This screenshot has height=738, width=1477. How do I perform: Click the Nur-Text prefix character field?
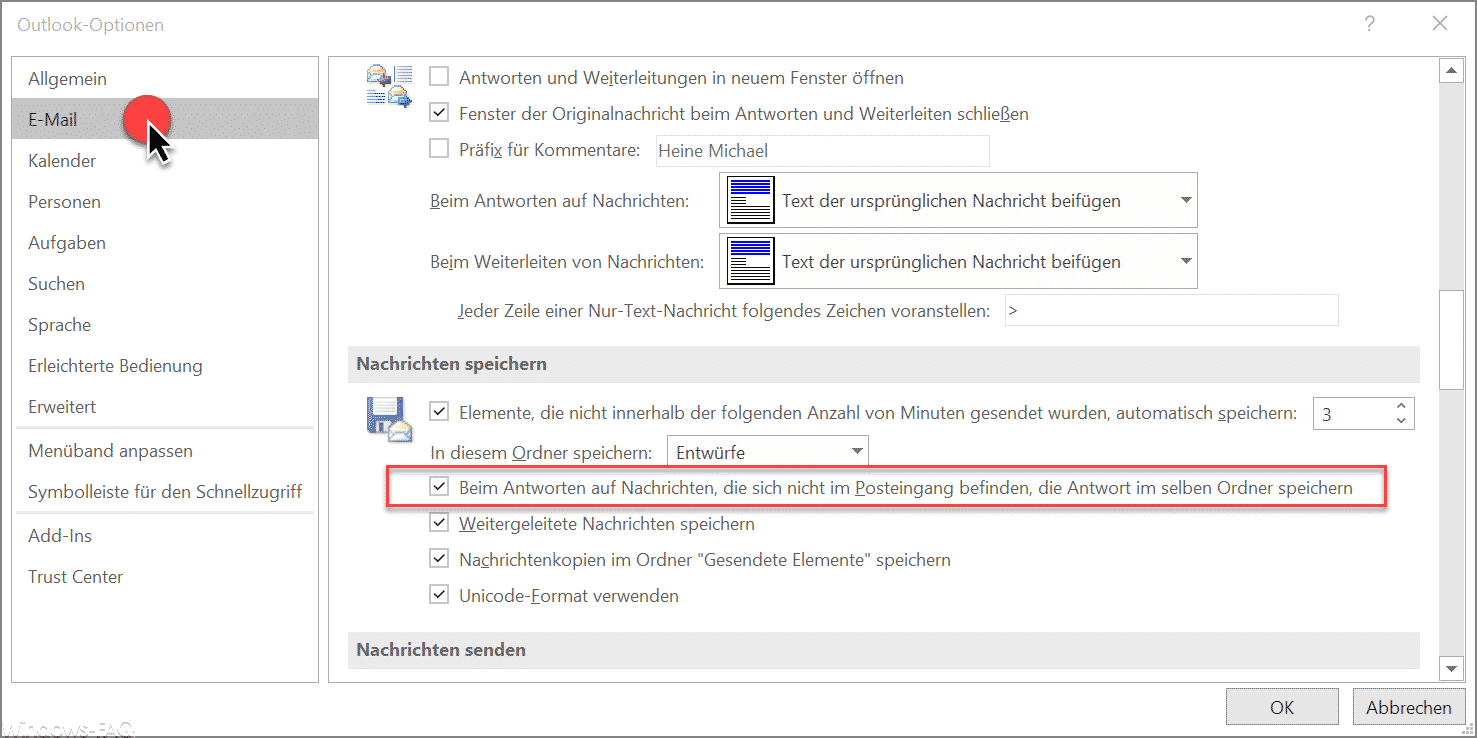(x=1171, y=310)
